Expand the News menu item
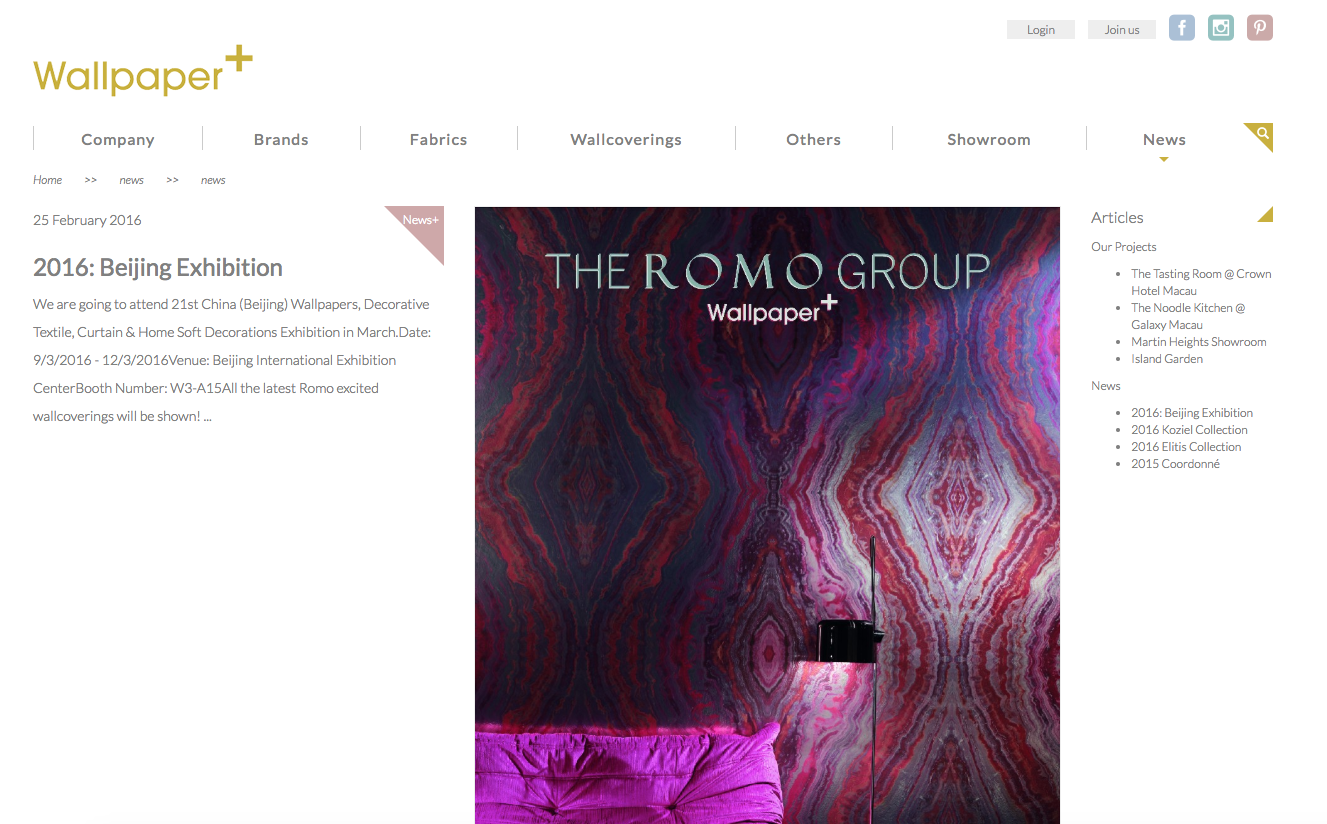The width and height of the screenshot is (1327, 824). point(1164,140)
